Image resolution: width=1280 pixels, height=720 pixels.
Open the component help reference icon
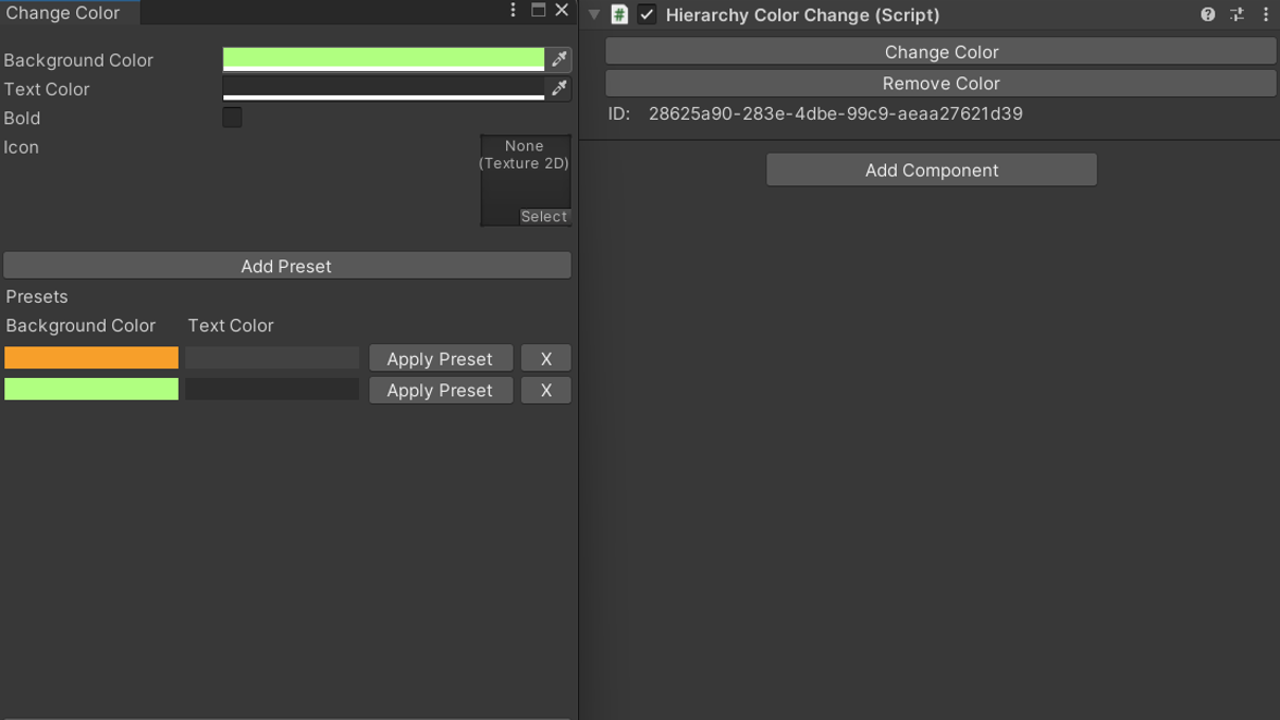(x=1208, y=14)
